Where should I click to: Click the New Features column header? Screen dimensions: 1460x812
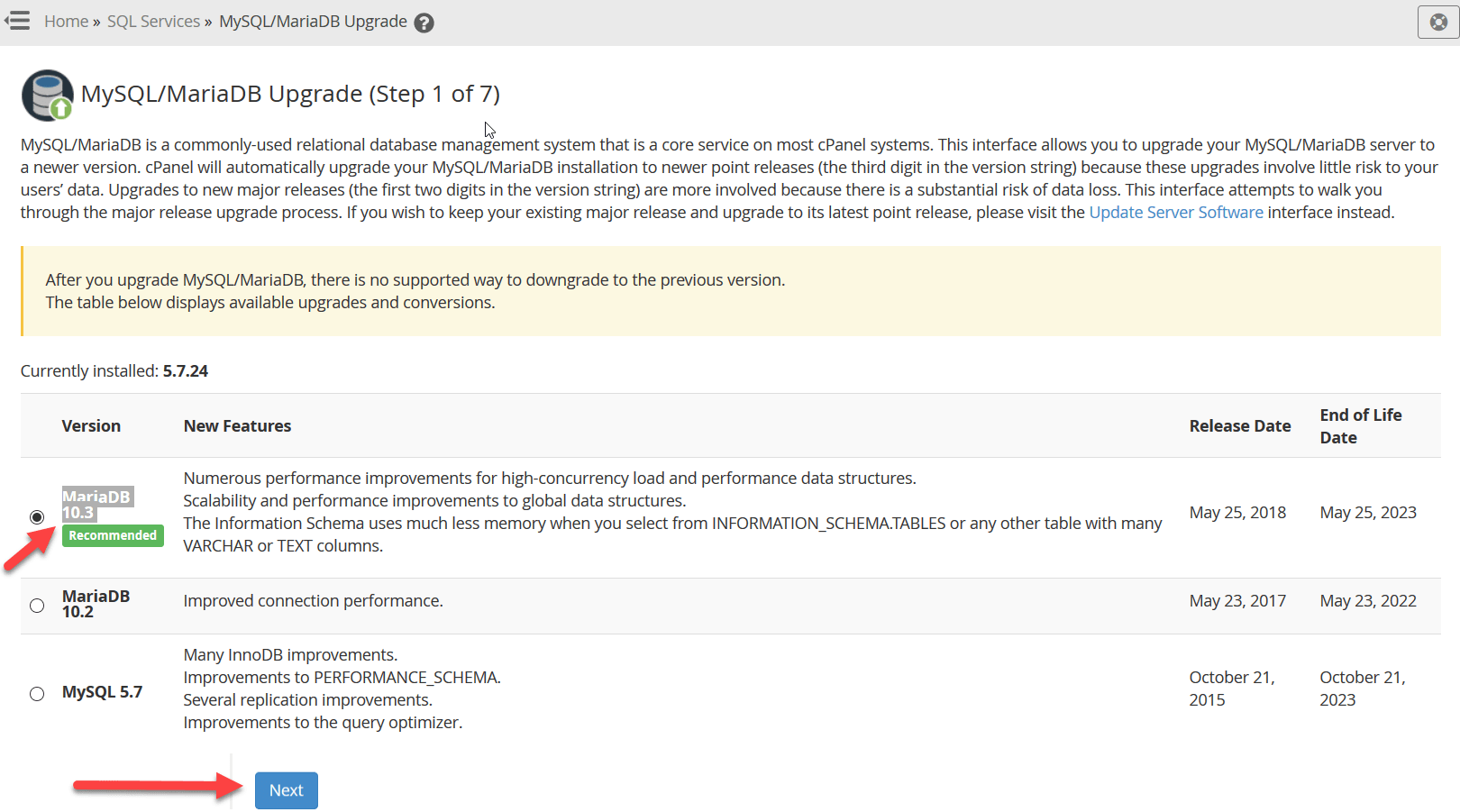[238, 426]
